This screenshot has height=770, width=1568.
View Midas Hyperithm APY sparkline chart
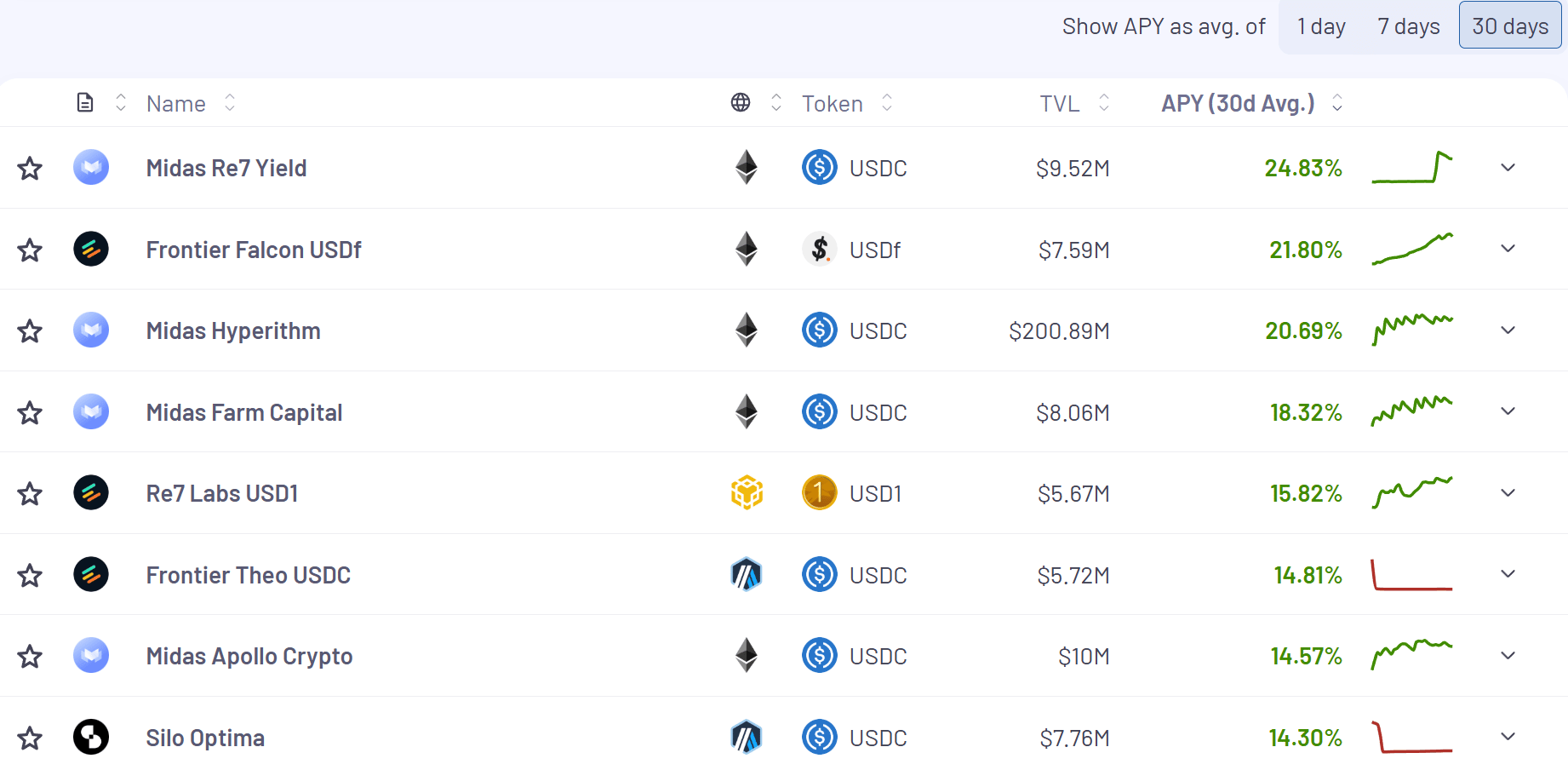click(x=1412, y=330)
